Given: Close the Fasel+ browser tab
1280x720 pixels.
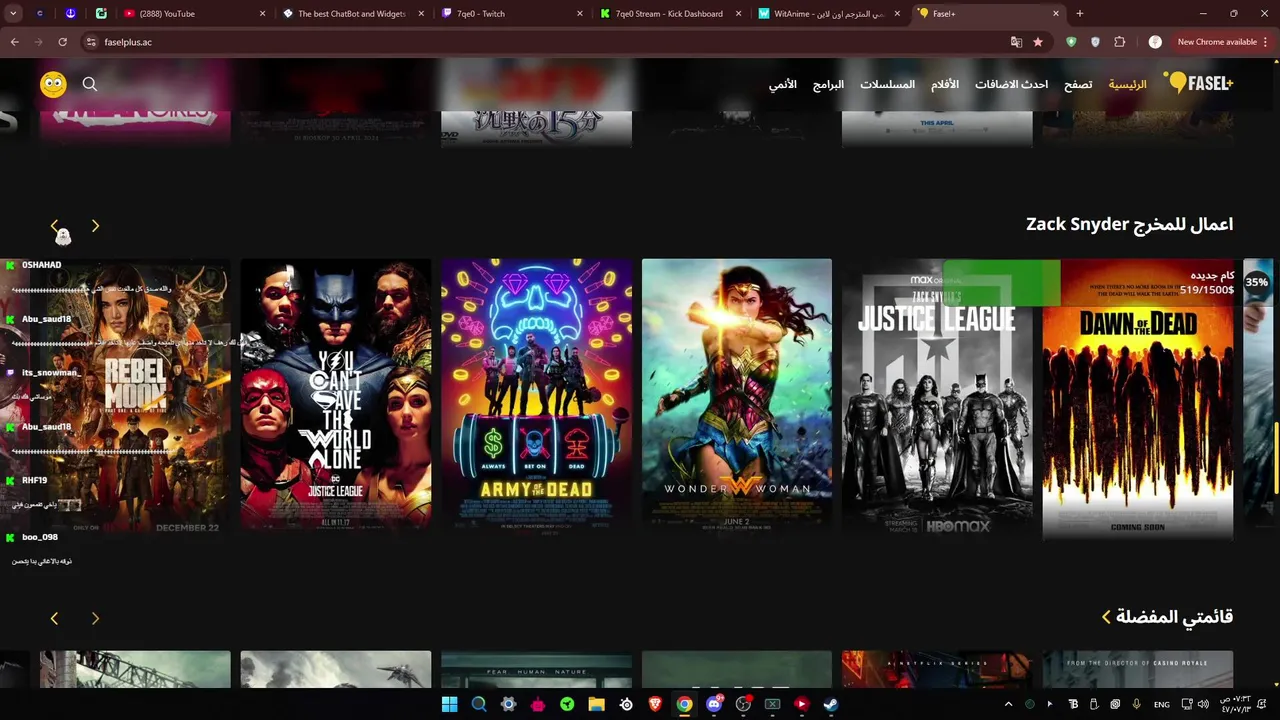Looking at the screenshot, I should (1056, 14).
